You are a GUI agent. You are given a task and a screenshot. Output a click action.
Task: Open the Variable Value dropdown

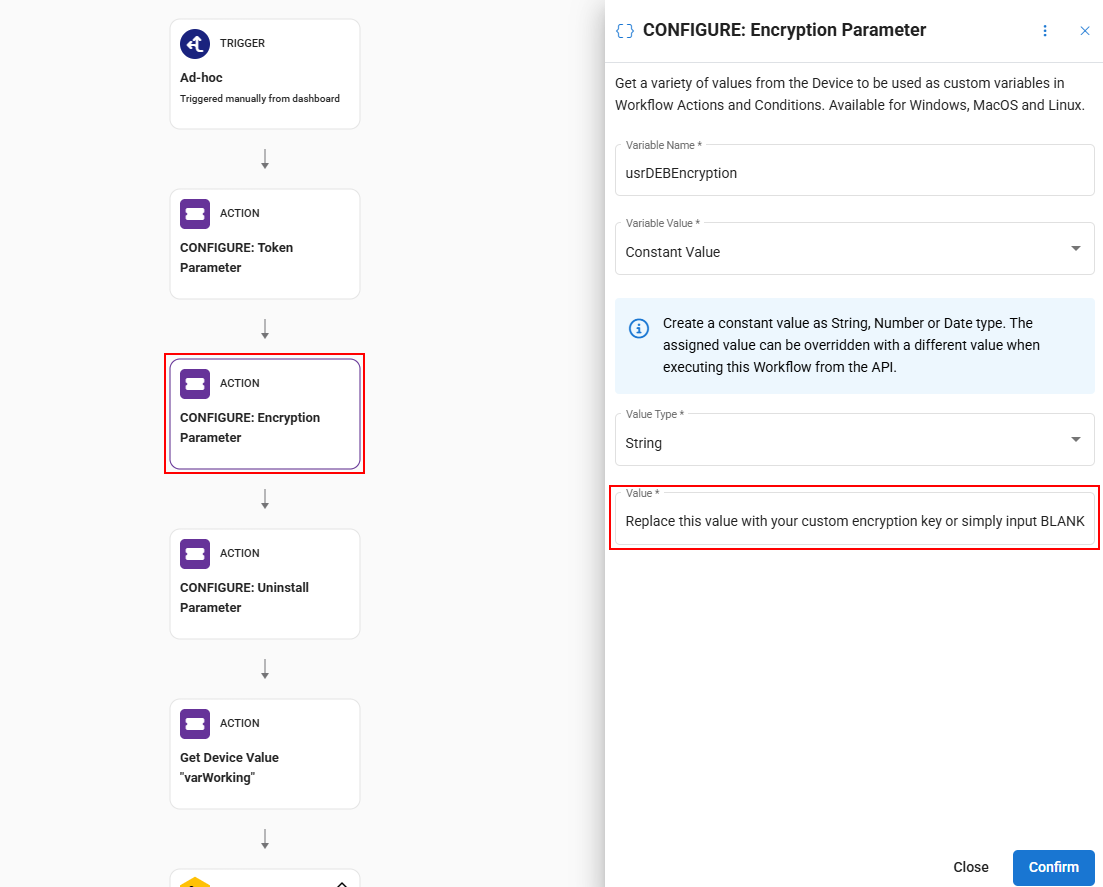[x=855, y=249]
